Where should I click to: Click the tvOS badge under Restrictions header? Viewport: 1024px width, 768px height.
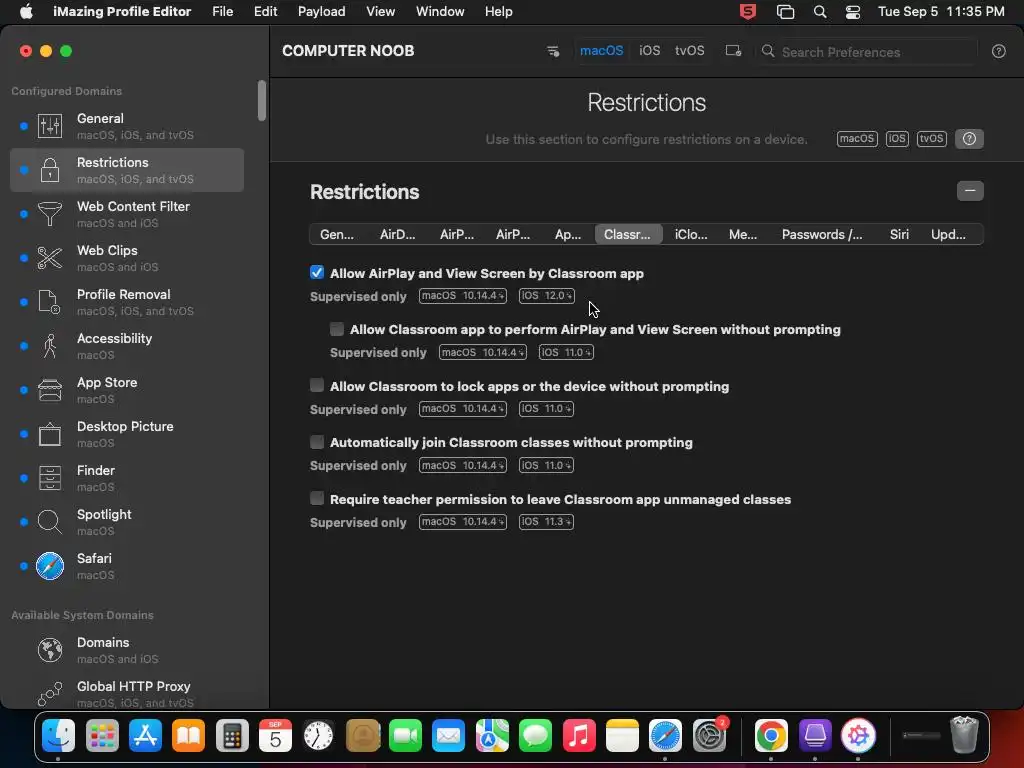point(931,138)
